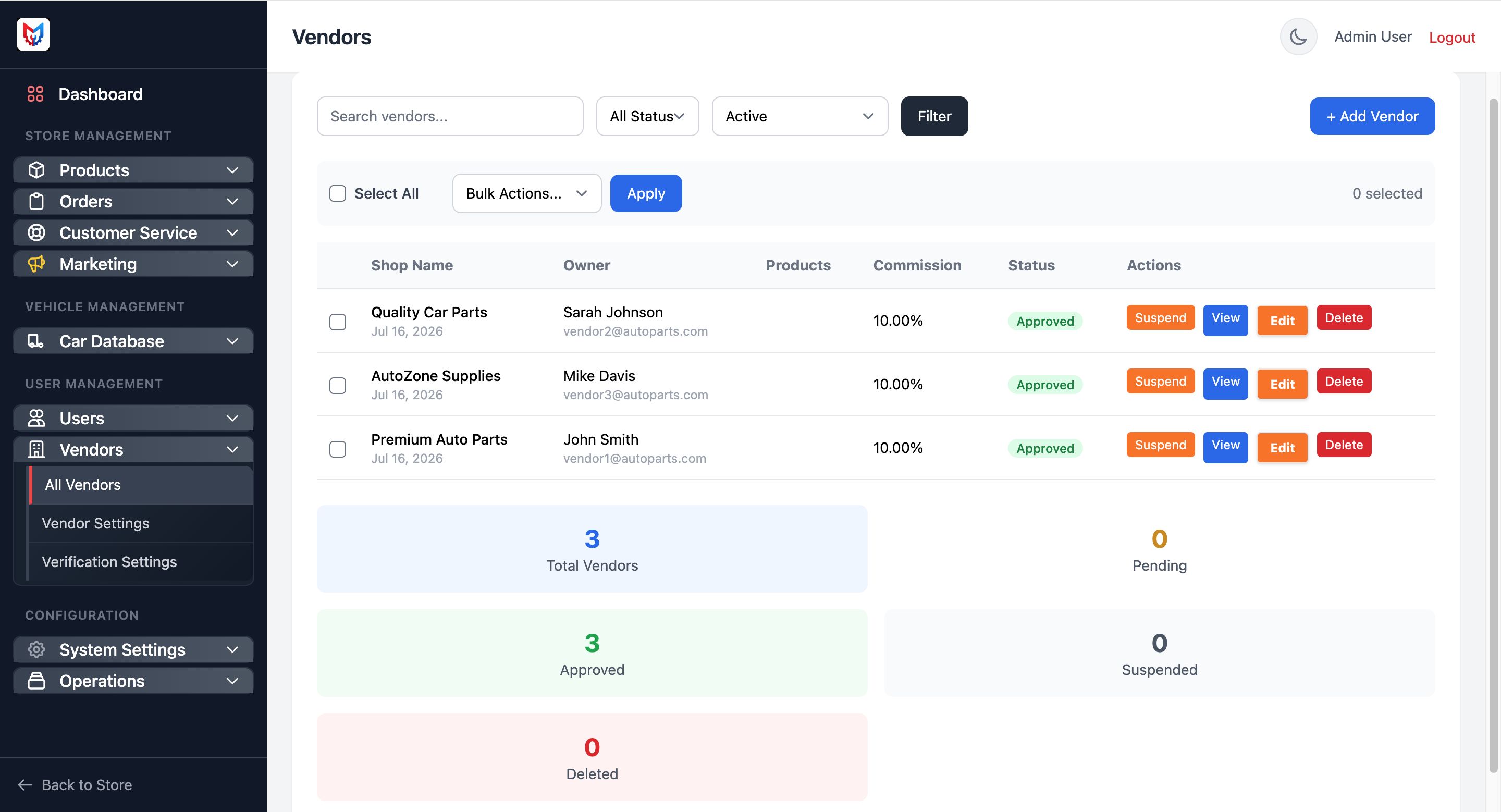Viewport: 1501px width, 812px height.
Task: Click the Customer Service lifebuoy icon
Action: (x=36, y=233)
